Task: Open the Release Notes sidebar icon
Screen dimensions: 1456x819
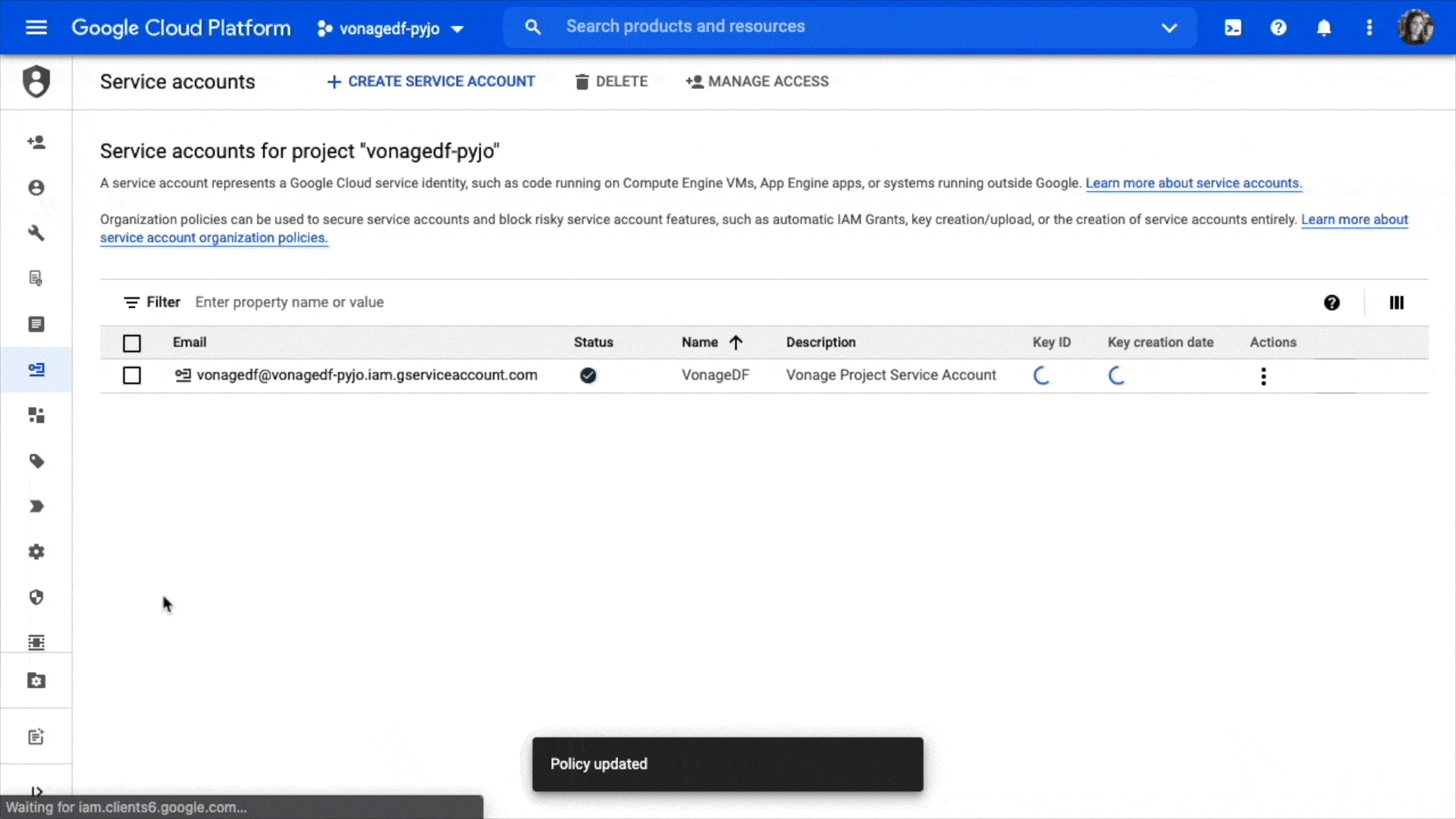Action: (36, 737)
